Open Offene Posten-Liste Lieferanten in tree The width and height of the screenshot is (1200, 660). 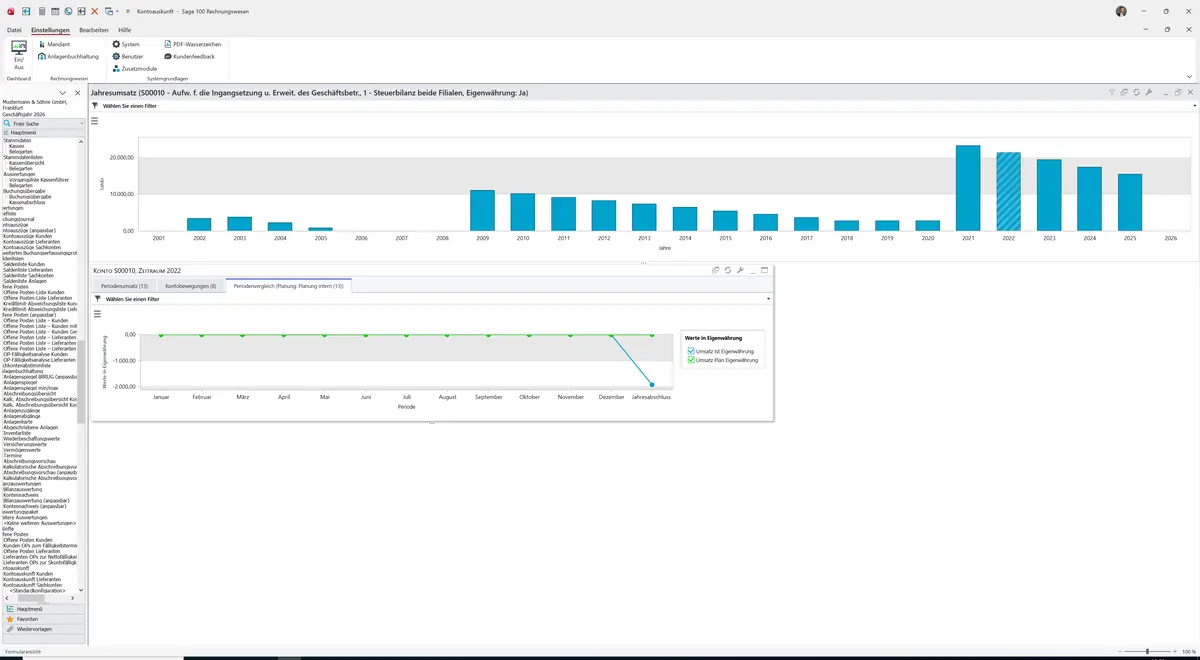(x=37, y=298)
